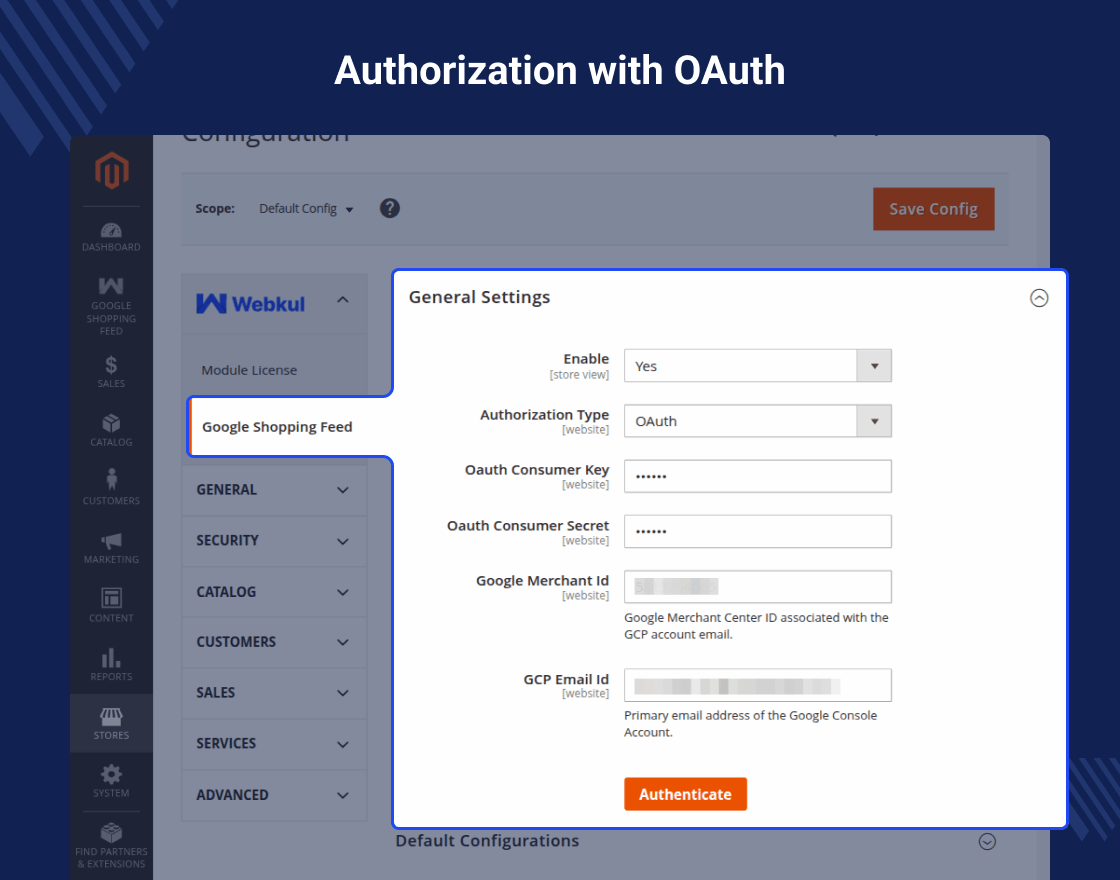
Task: Expand the Default Configurations section
Action: click(987, 841)
